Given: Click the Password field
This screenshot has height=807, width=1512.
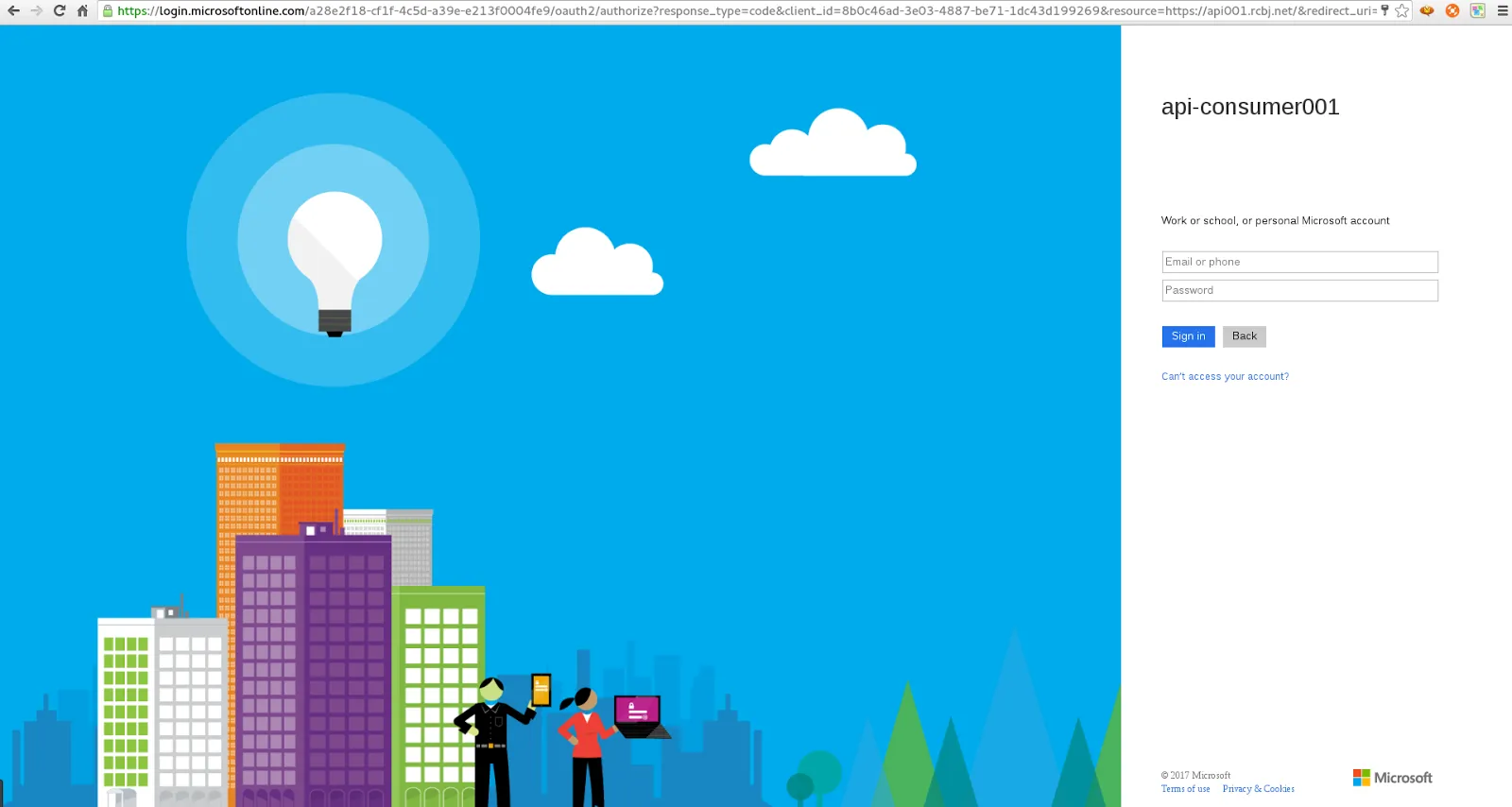Looking at the screenshot, I should (x=1299, y=290).
